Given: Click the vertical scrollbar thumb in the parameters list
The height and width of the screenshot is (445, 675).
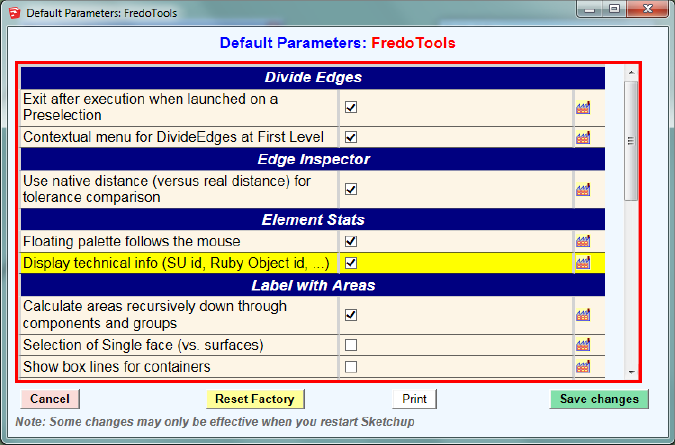Looking at the screenshot, I should [632, 141].
